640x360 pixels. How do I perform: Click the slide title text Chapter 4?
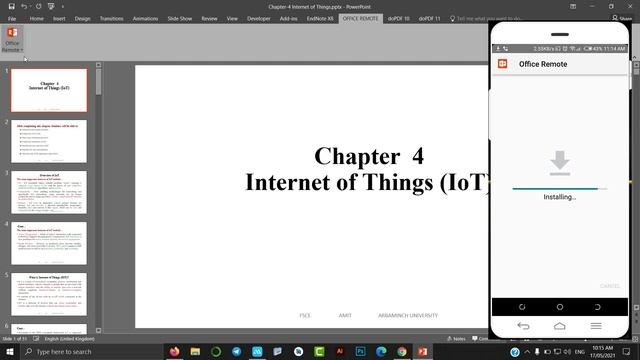(369, 156)
